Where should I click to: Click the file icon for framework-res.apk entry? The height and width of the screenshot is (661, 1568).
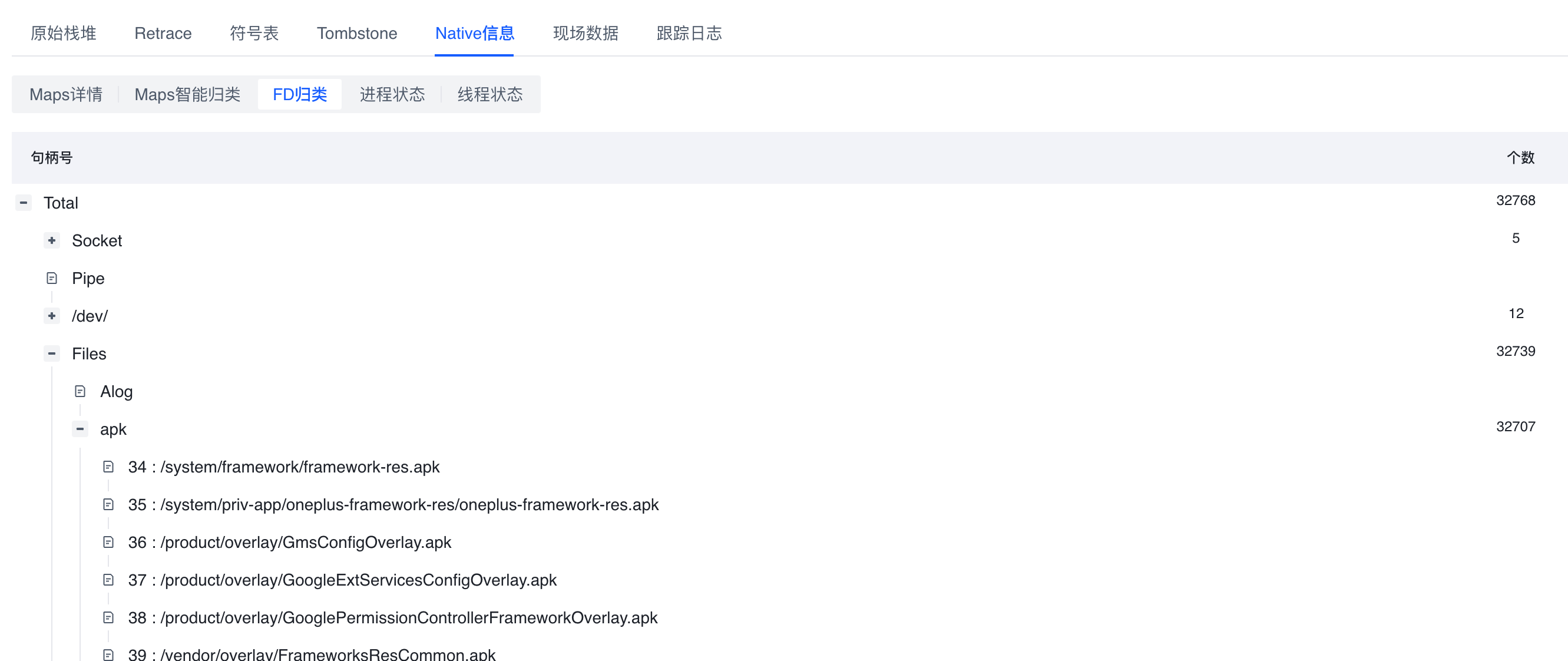[108, 467]
